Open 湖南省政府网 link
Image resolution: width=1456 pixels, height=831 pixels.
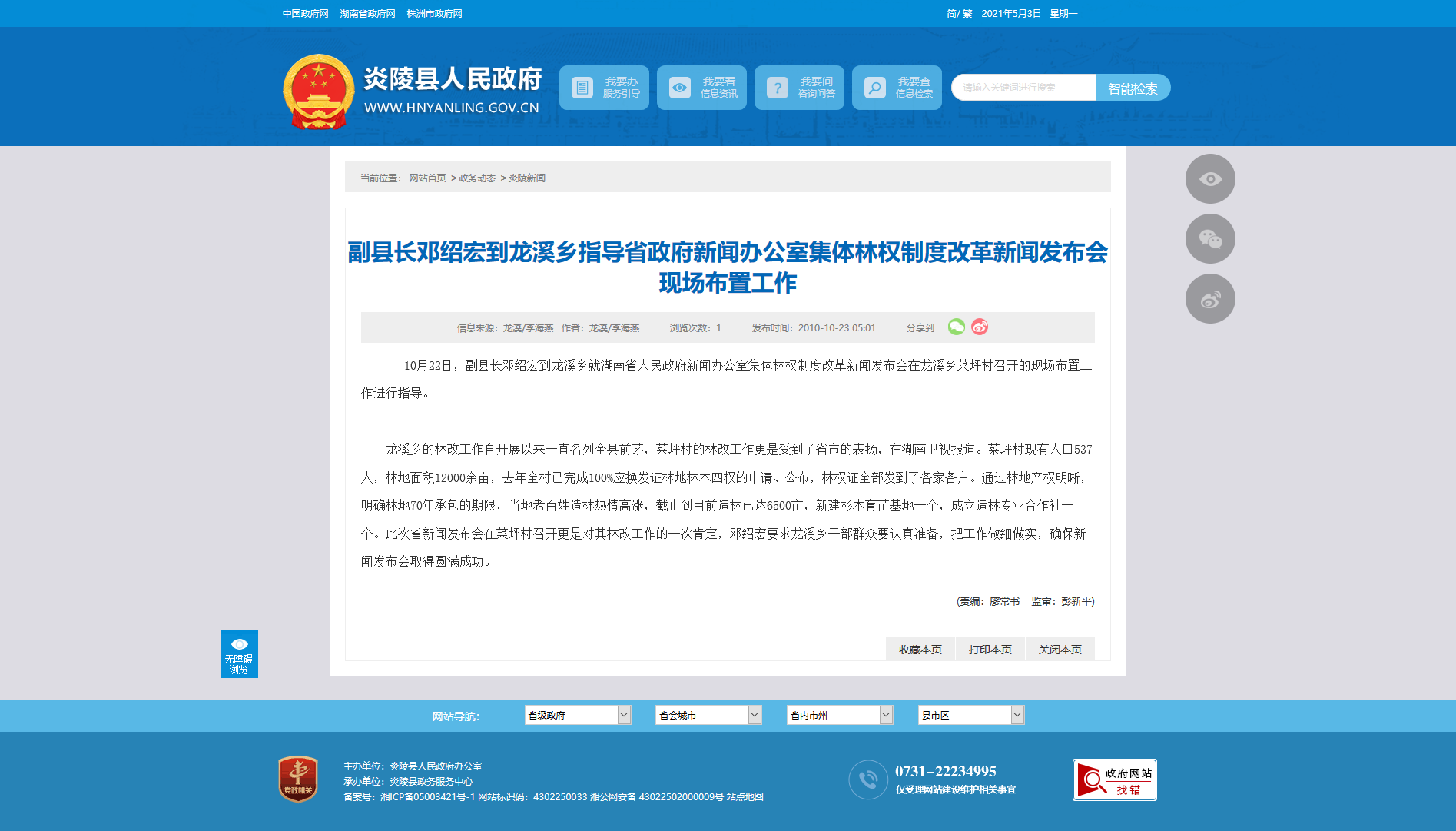coord(367,14)
